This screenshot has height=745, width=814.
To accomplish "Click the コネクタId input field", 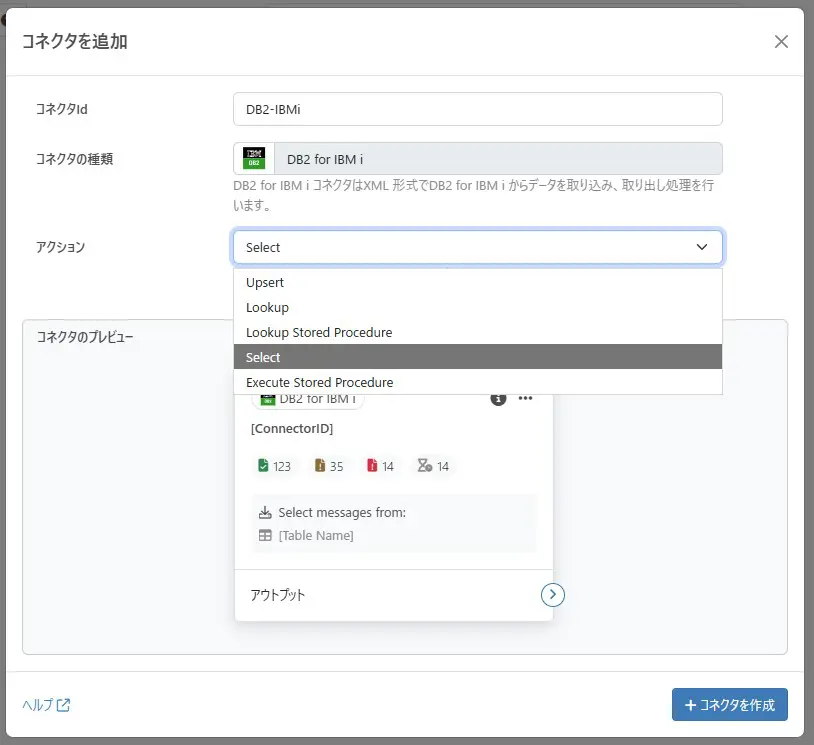I will [x=478, y=109].
